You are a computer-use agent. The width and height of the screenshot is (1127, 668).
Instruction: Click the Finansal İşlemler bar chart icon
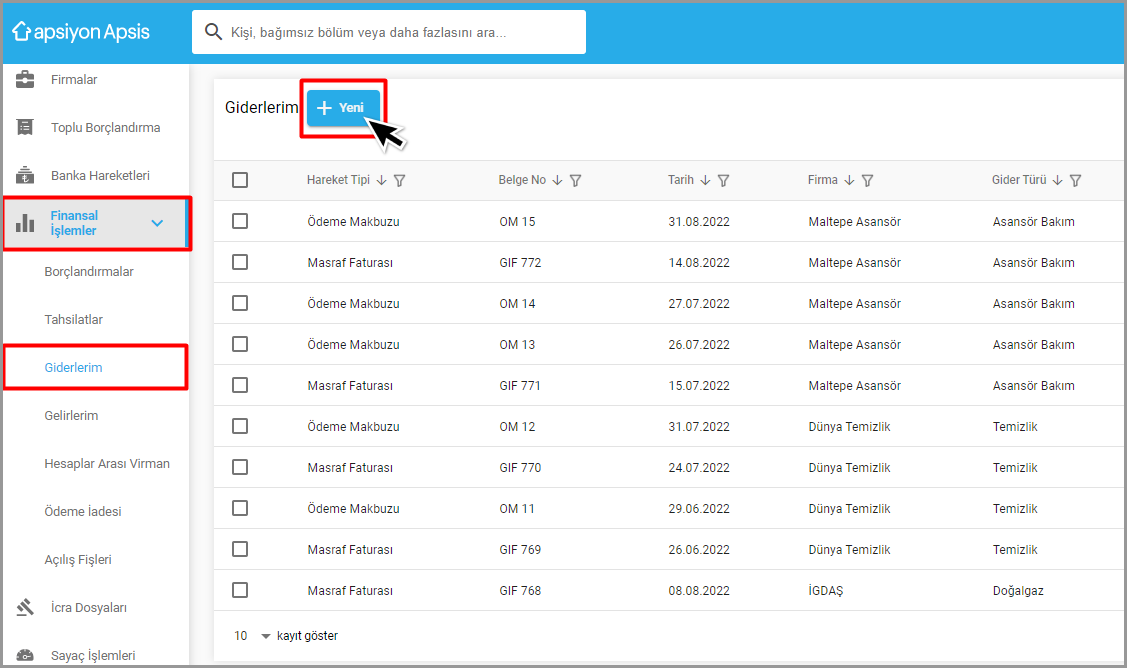tap(25, 223)
